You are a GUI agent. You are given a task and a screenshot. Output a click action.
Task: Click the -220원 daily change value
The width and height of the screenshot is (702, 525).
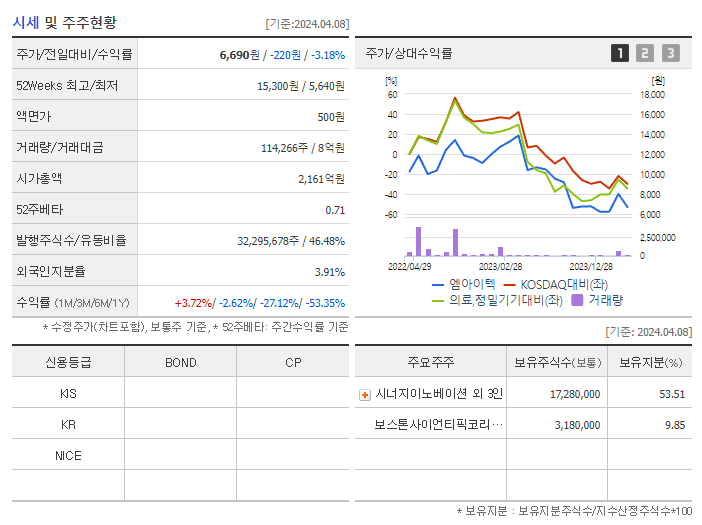[x=285, y=55]
